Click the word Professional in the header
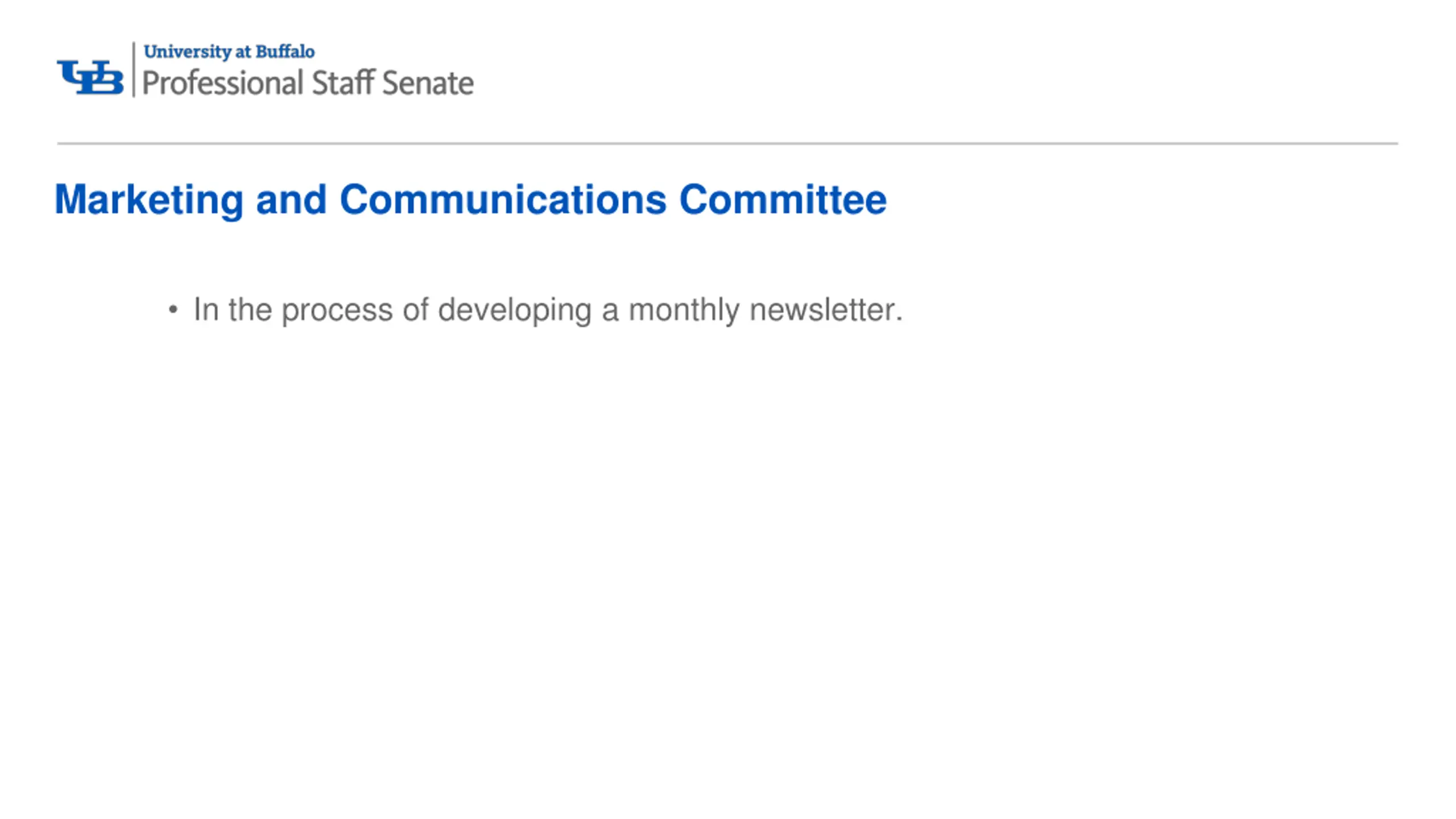The height and width of the screenshot is (819, 1456). tap(222, 83)
